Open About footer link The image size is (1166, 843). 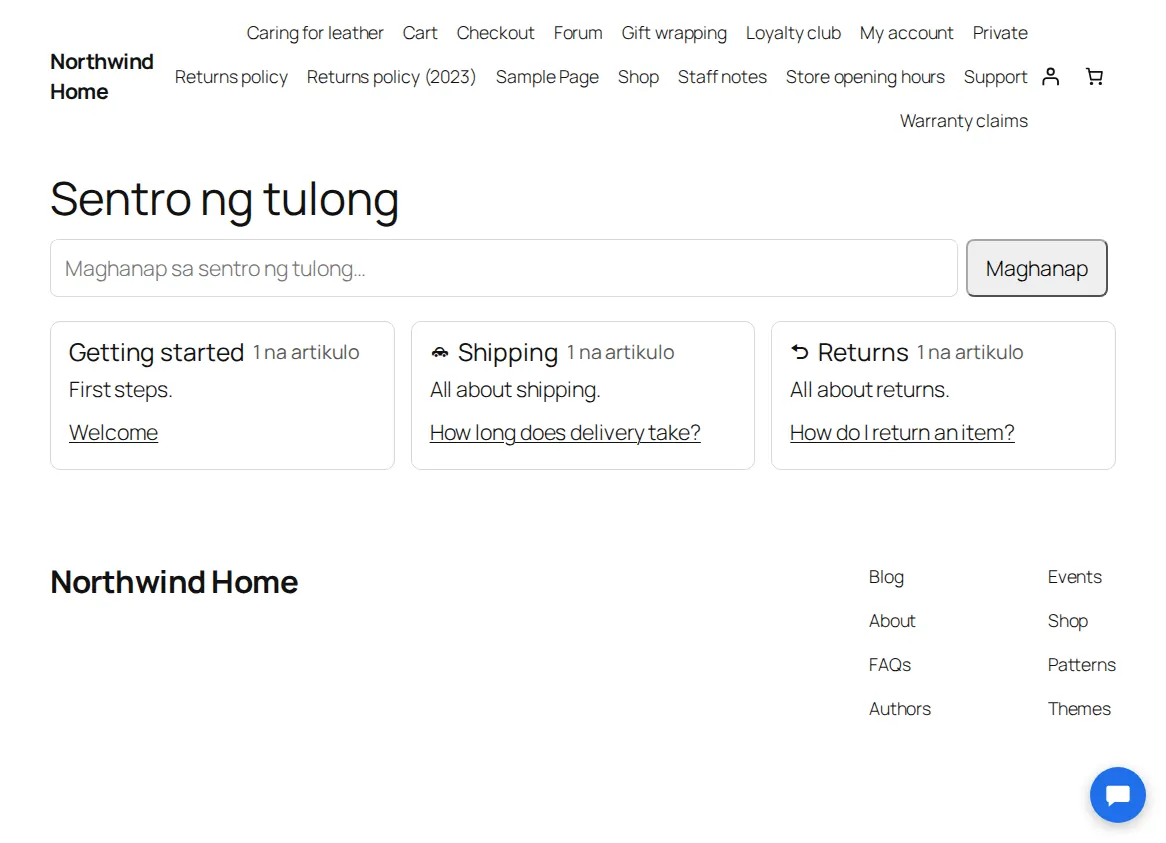coord(892,621)
